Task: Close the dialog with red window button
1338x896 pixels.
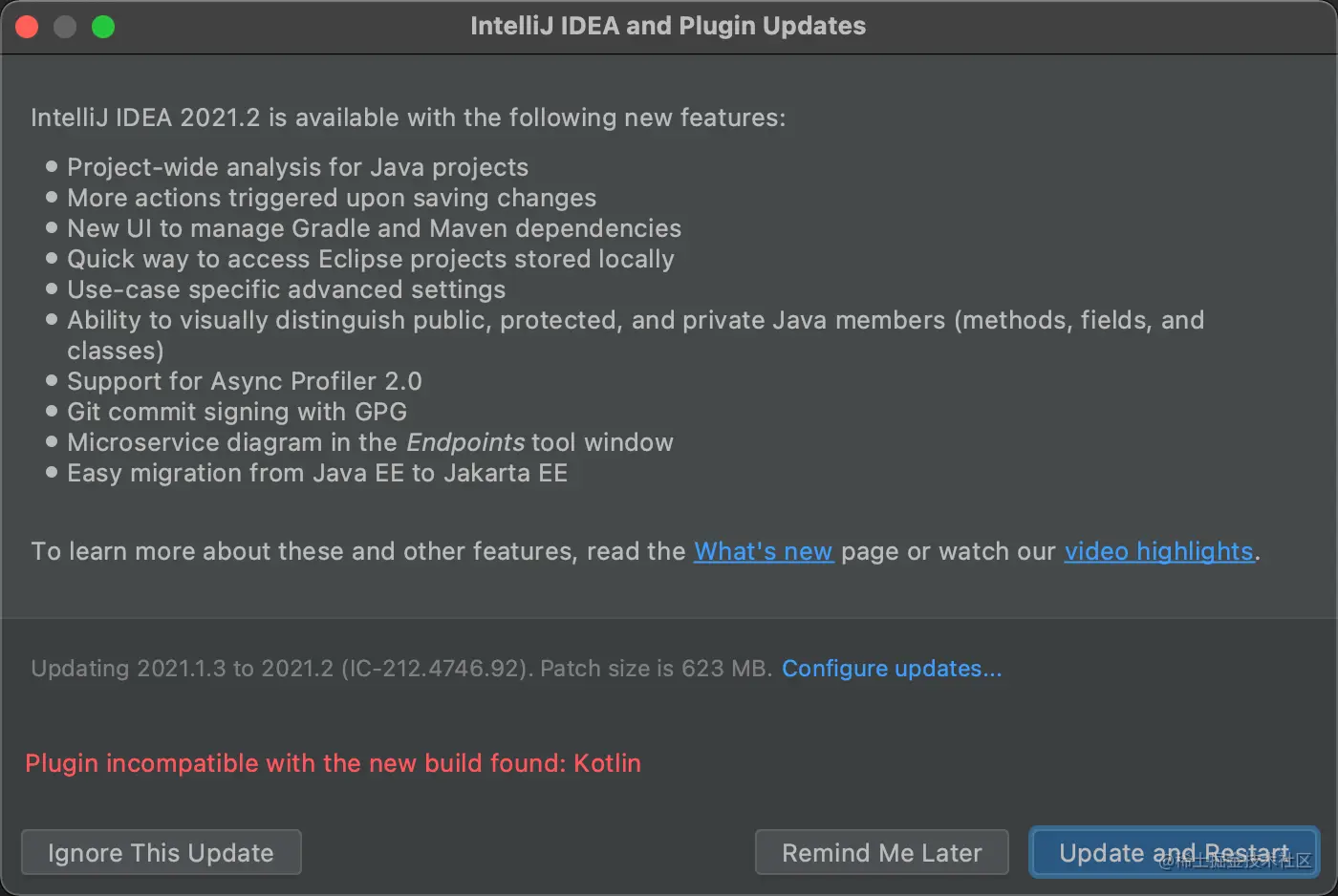Action: [27, 27]
